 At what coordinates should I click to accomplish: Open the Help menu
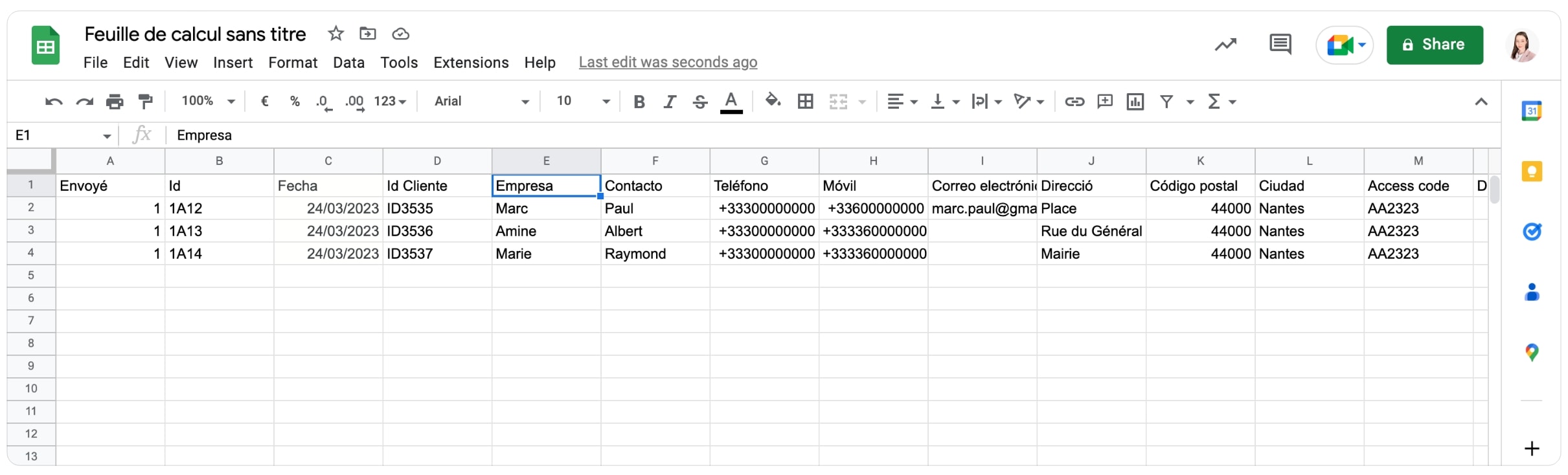point(540,63)
